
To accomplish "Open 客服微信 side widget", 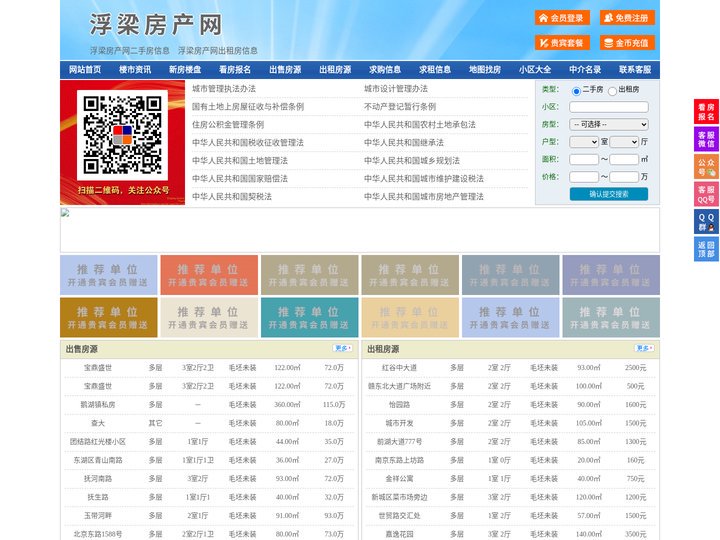I will pos(706,139).
